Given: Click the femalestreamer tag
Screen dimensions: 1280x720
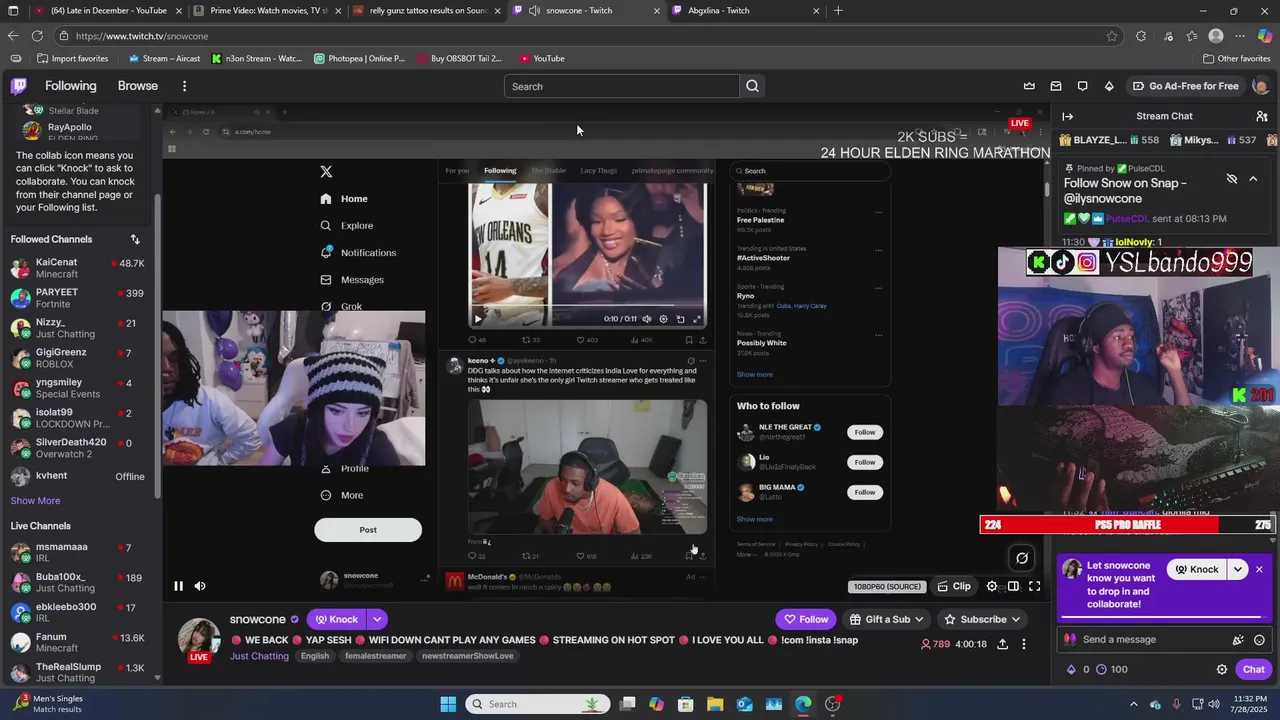Looking at the screenshot, I should [x=376, y=656].
